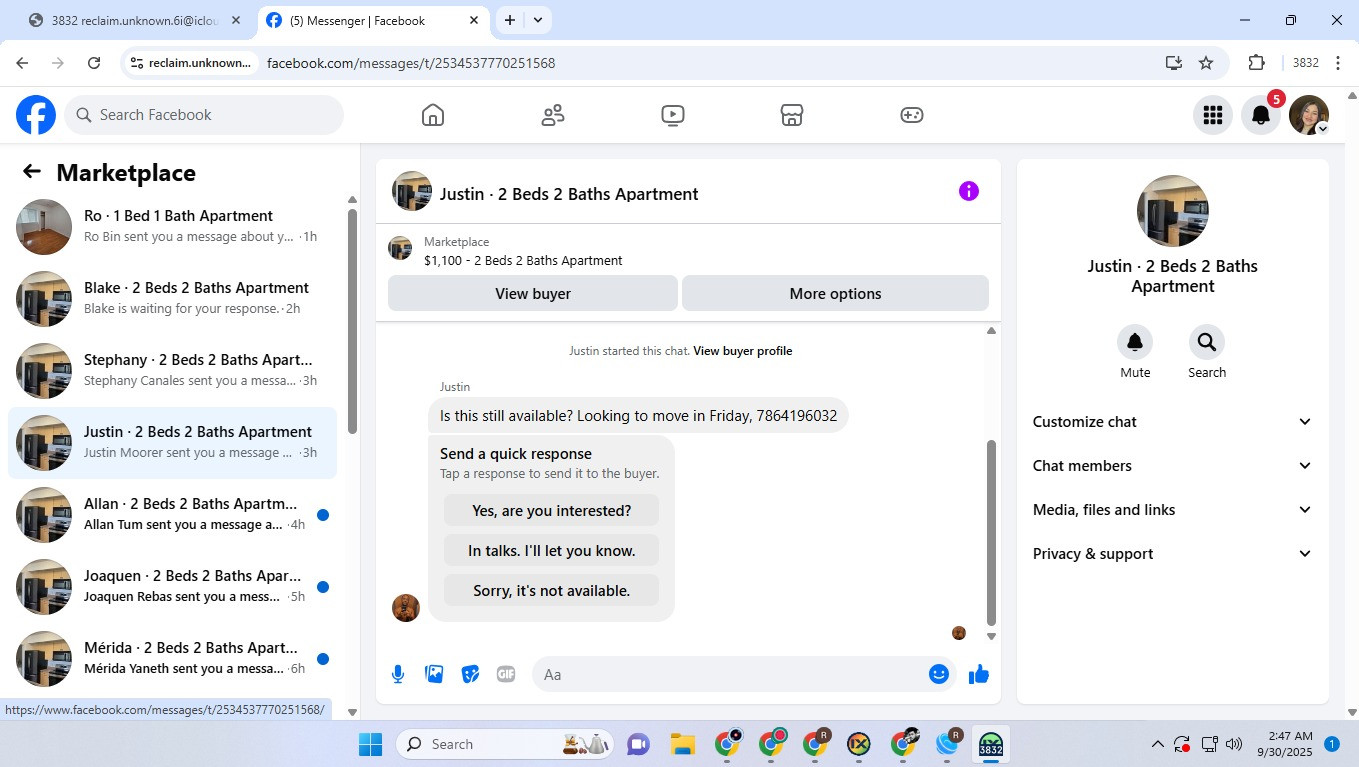
Task: Open the Watch video icon
Action: pyautogui.click(x=673, y=115)
